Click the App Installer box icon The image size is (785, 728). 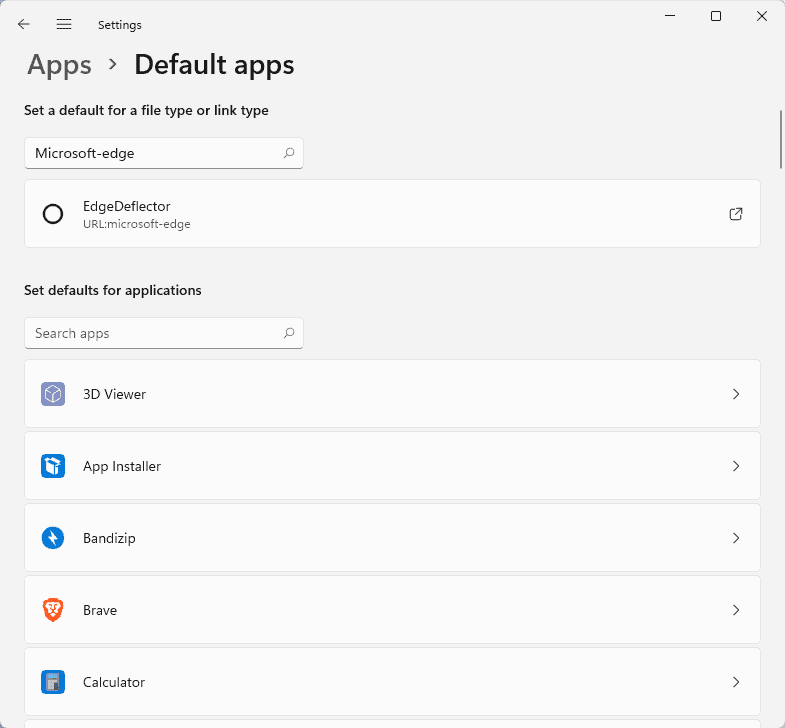tap(53, 466)
